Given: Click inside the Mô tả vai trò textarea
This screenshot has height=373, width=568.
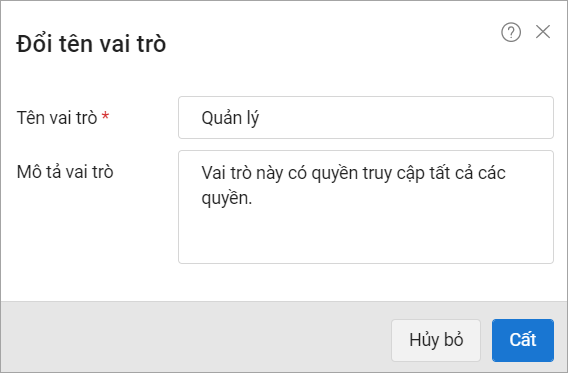Looking at the screenshot, I should tap(366, 207).
